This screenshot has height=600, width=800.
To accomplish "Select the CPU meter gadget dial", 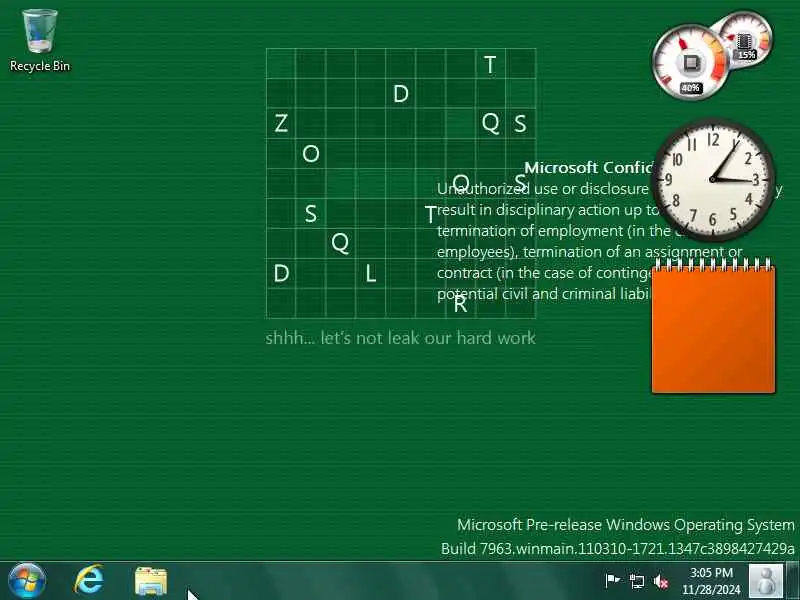I will tap(690, 62).
